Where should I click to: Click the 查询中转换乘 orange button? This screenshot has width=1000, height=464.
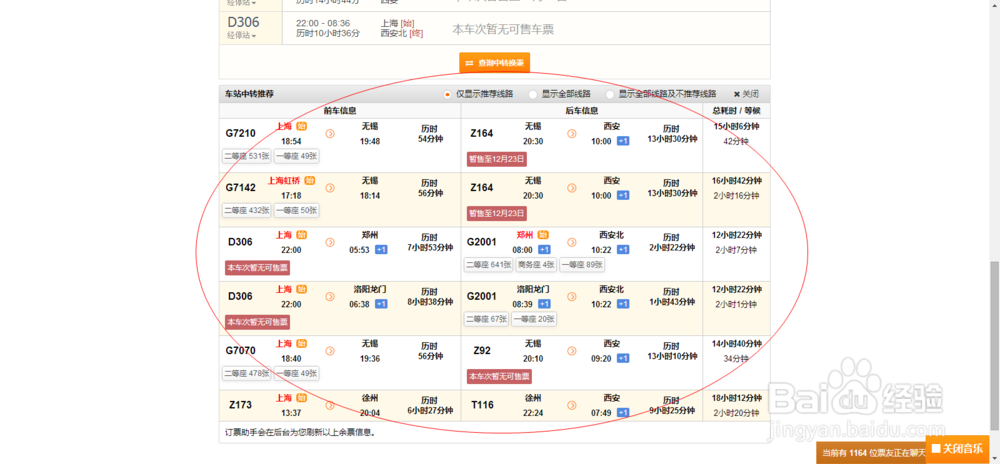pos(494,62)
